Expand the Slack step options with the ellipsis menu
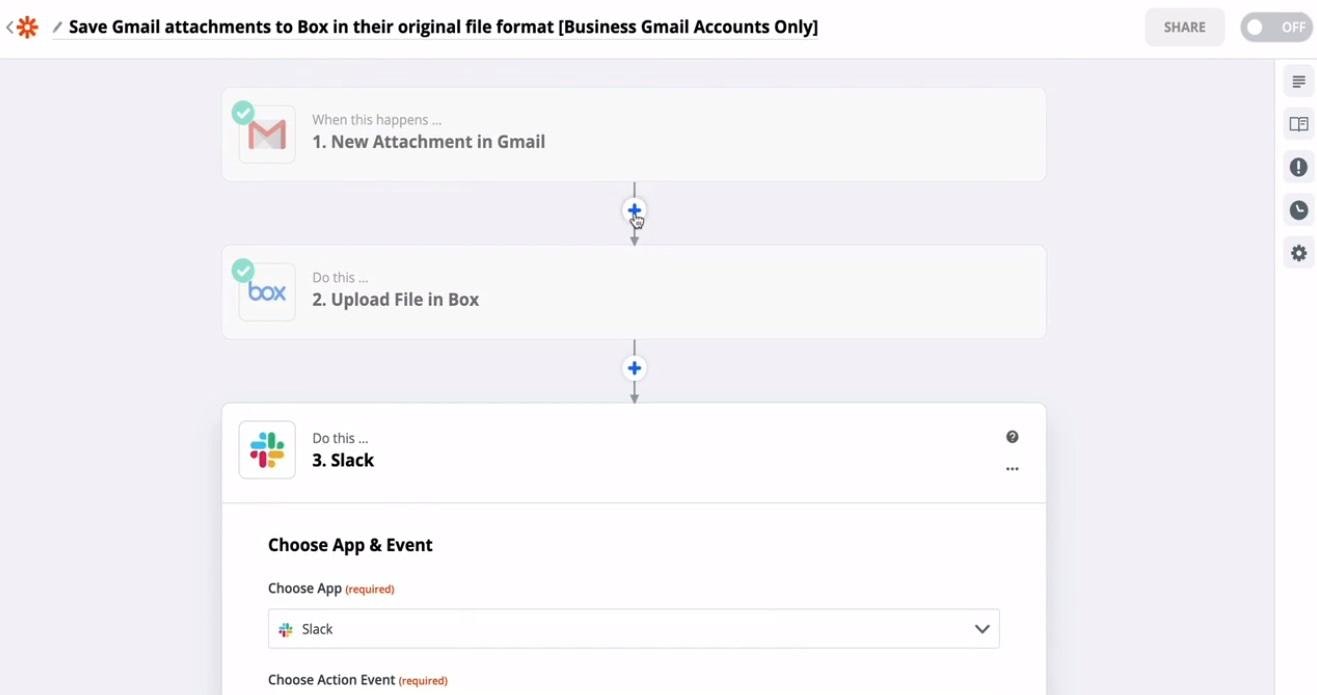This screenshot has width=1317, height=695. click(1012, 467)
